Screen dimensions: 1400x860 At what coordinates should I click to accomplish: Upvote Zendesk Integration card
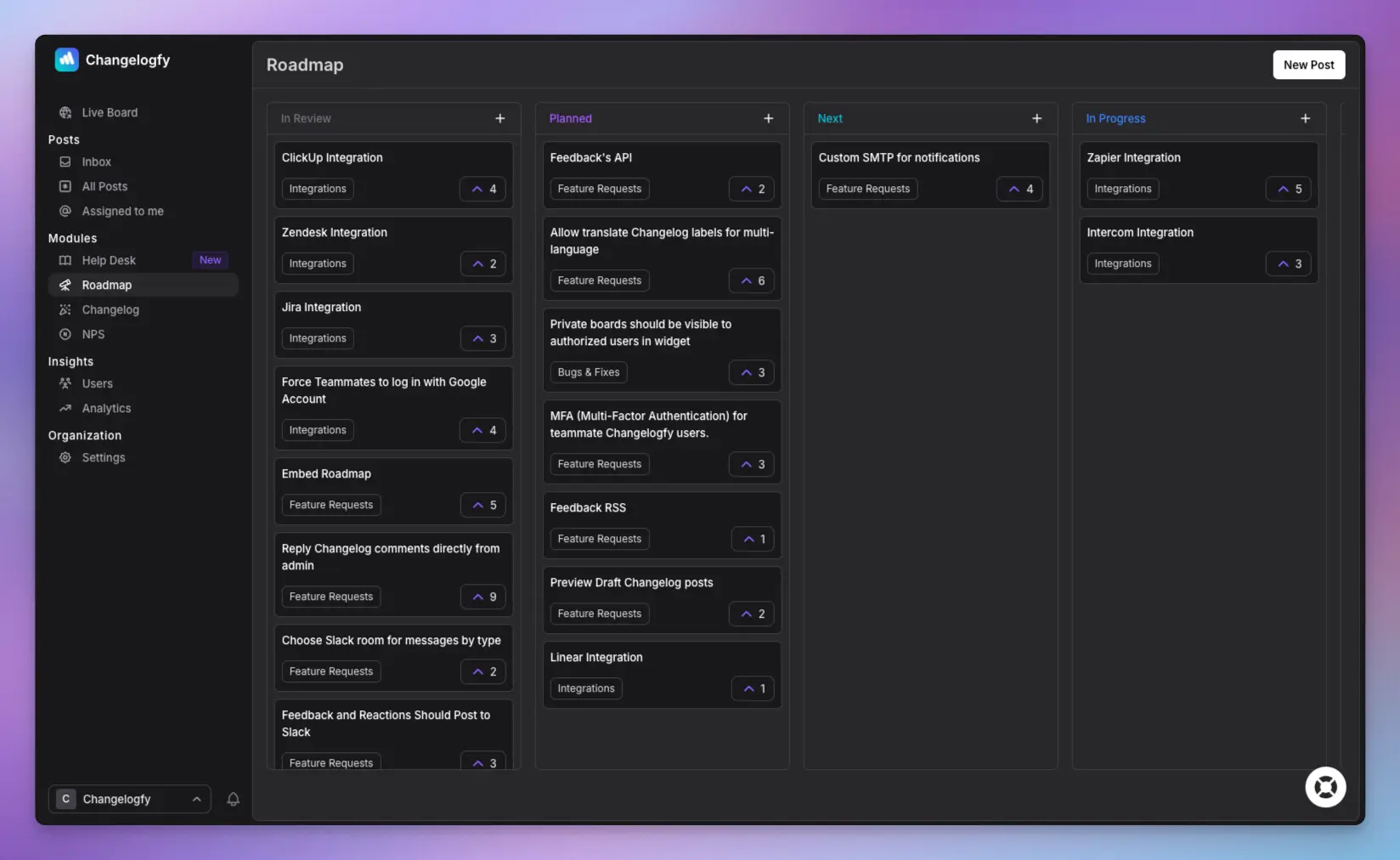[483, 263]
